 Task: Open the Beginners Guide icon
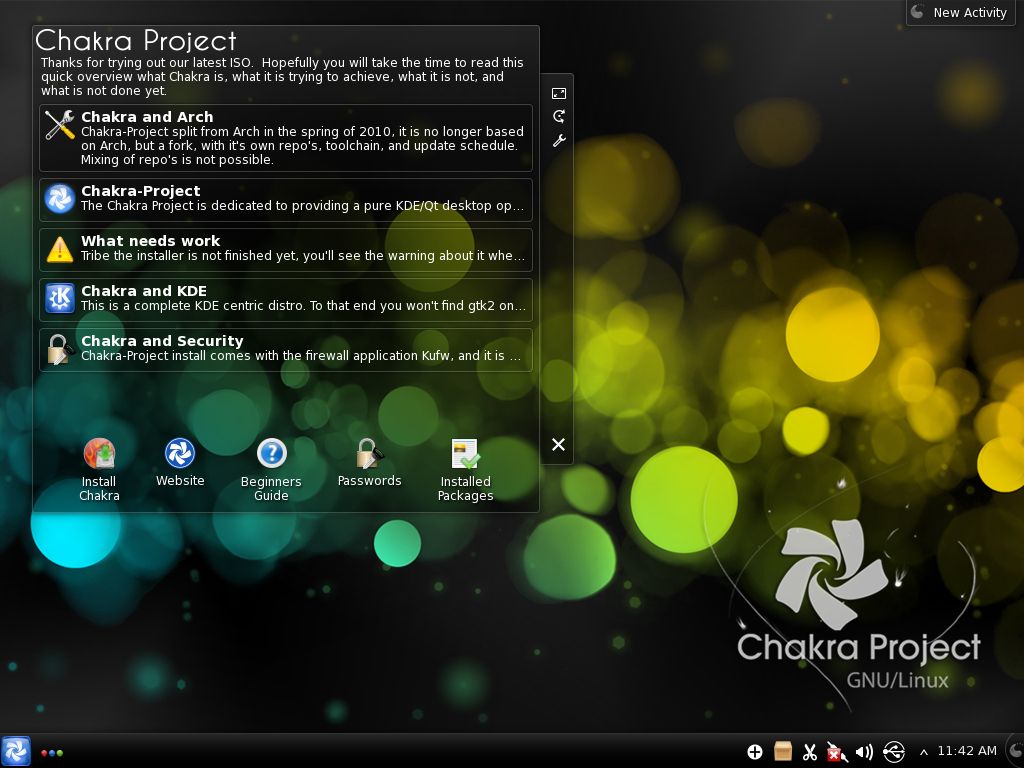[x=271, y=469]
